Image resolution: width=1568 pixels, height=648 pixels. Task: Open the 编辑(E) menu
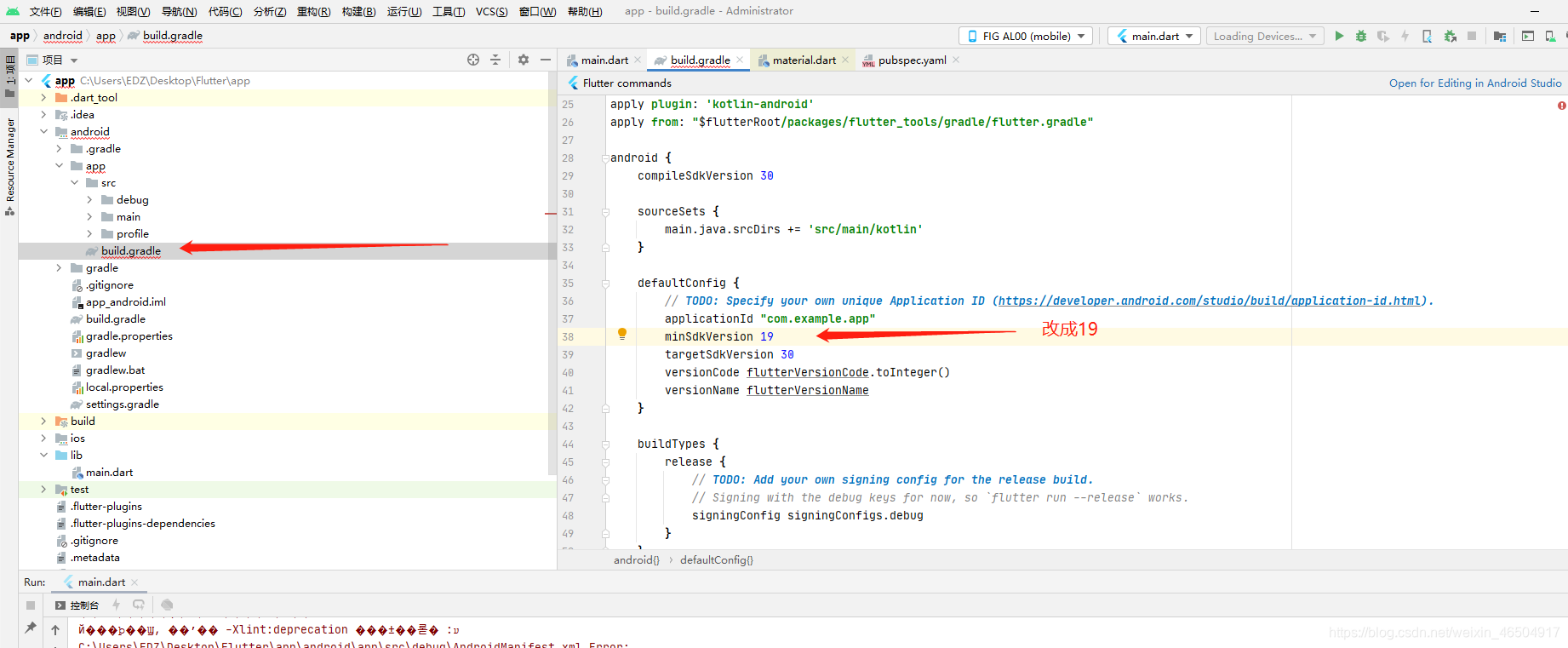pyautogui.click(x=89, y=11)
